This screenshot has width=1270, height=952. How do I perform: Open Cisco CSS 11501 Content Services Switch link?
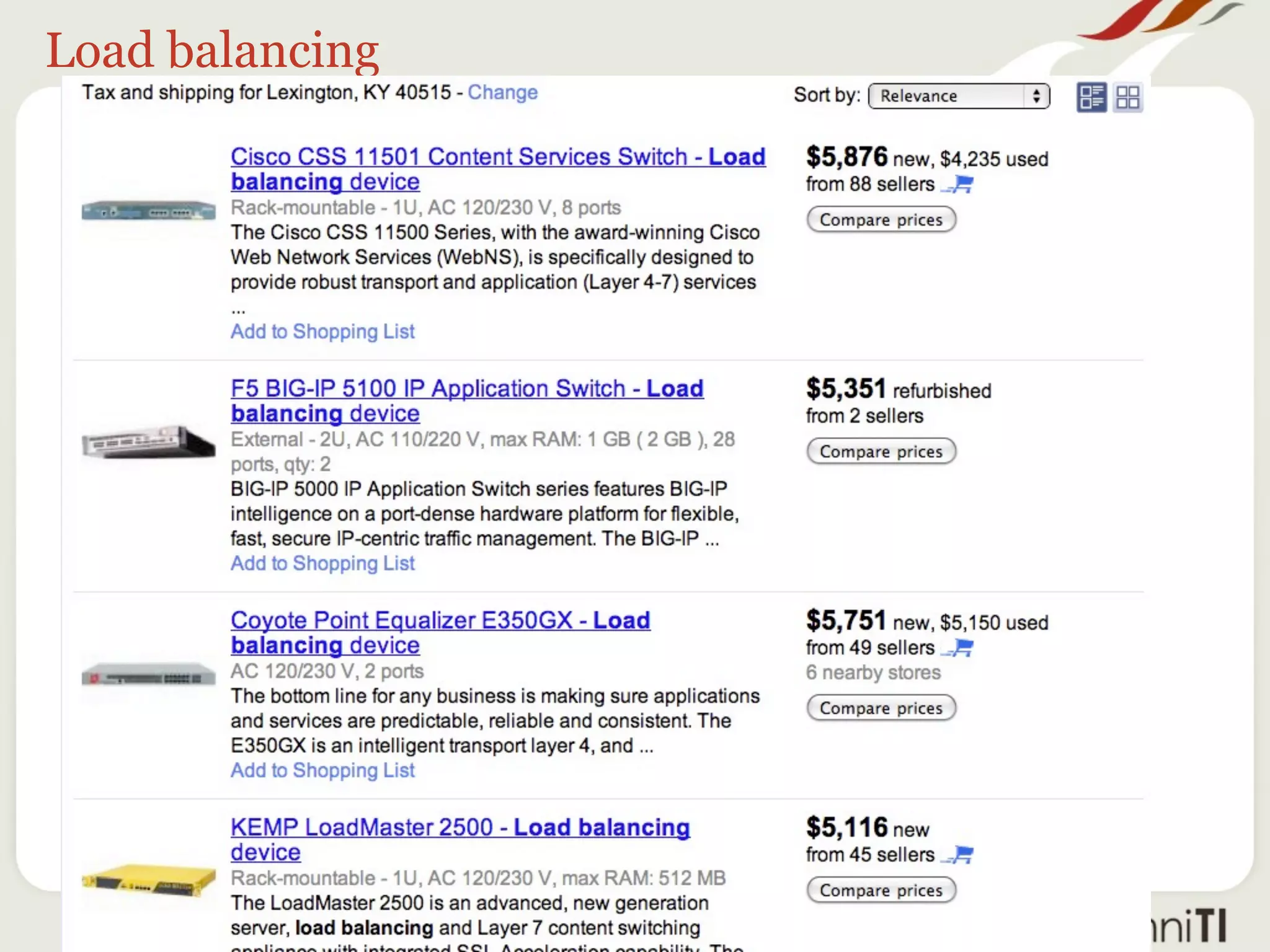[498, 169]
